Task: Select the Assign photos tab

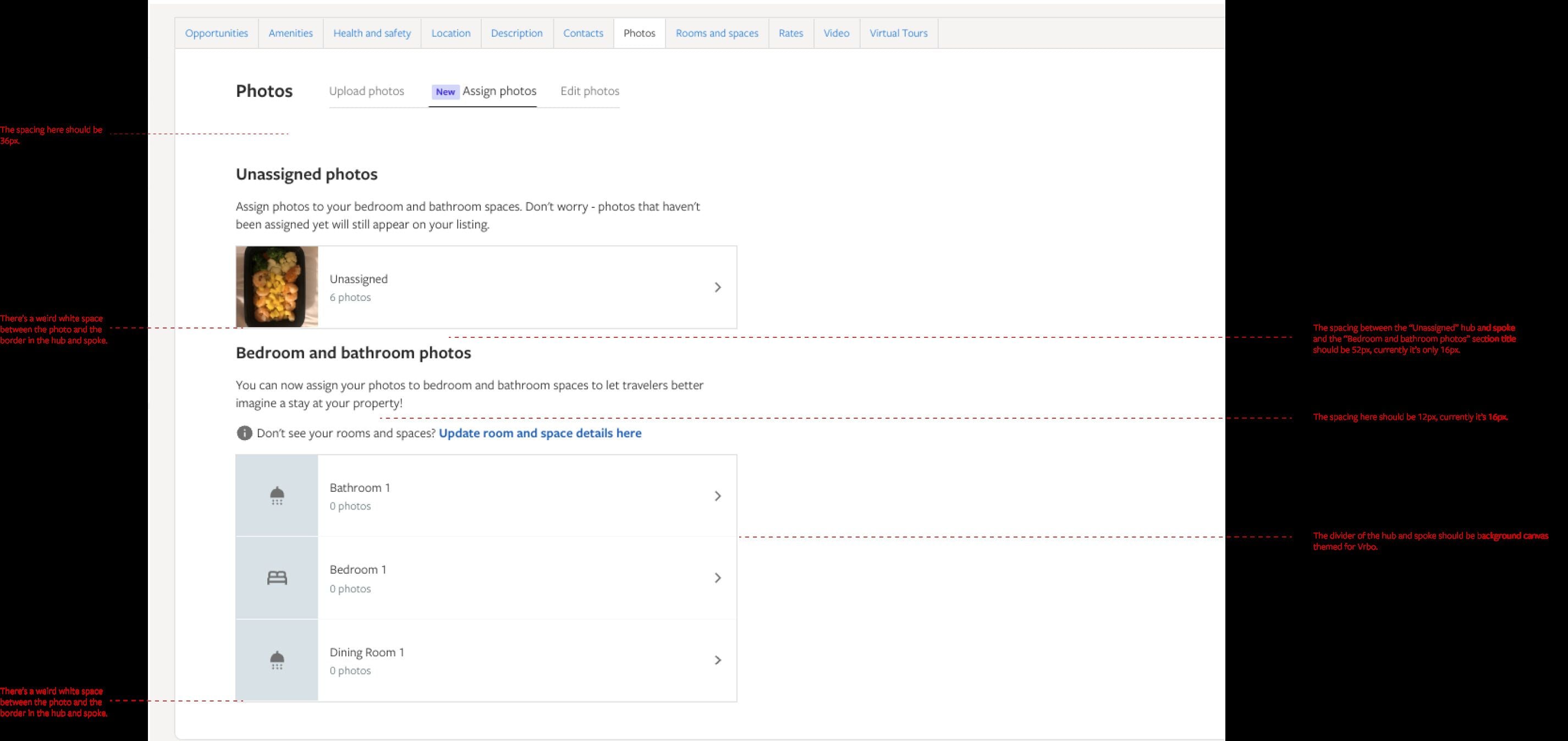Action: point(499,91)
